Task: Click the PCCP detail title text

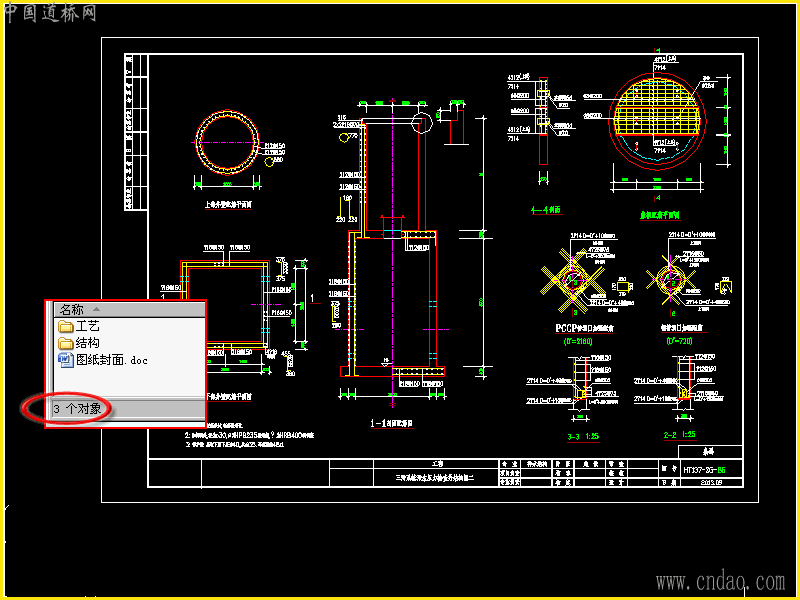Action: coord(584,328)
